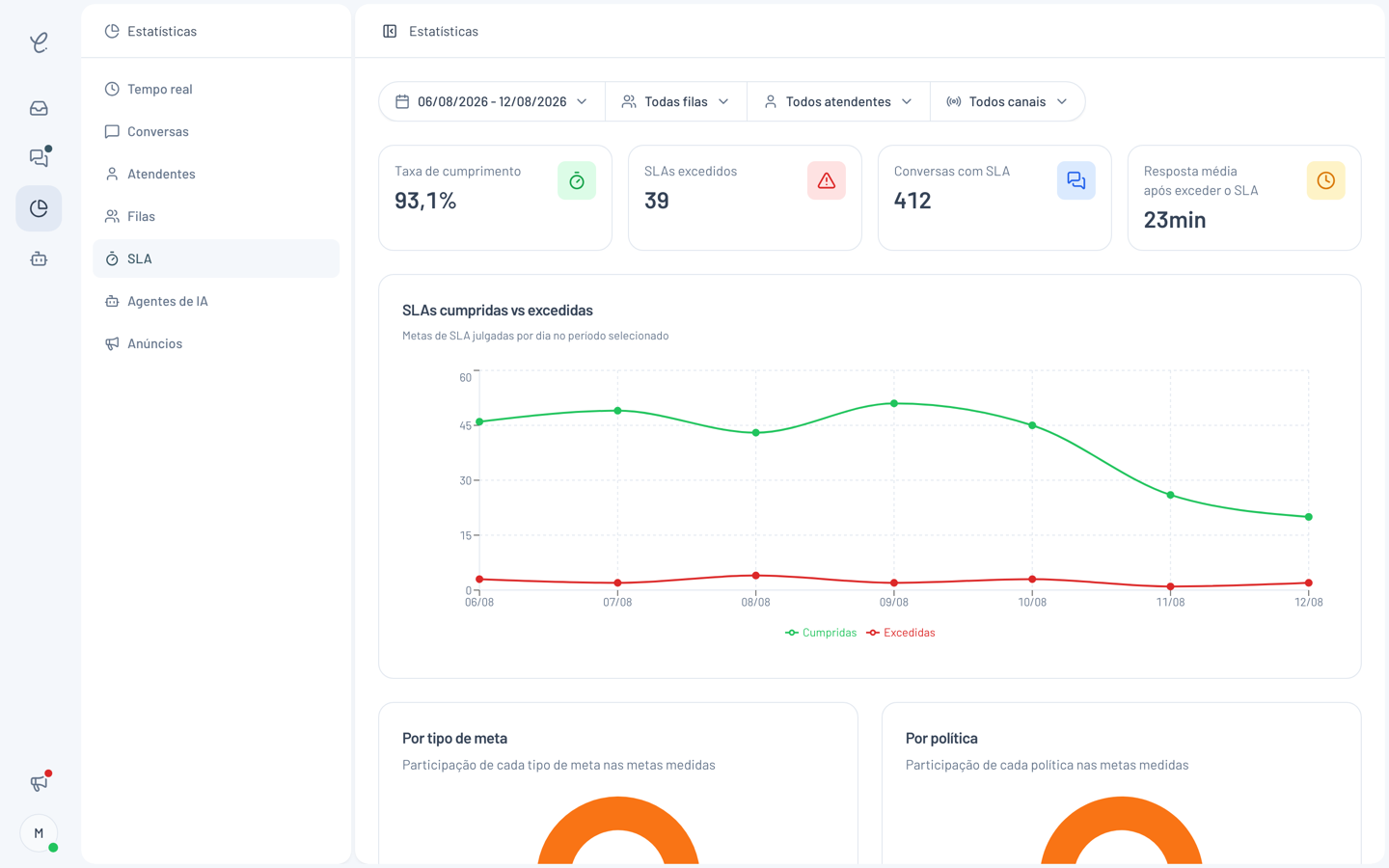1389x868 pixels.
Task: Click the Estatísticas pie icon in sidebar header
Action: [112, 31]
